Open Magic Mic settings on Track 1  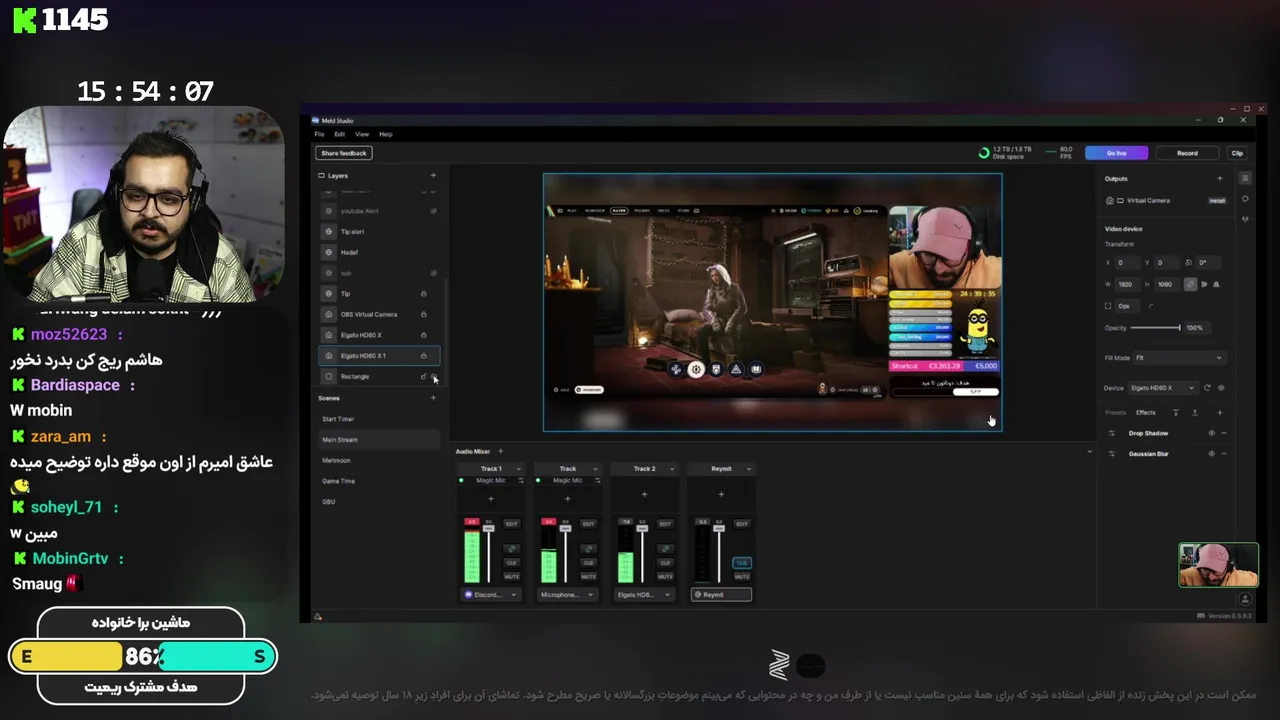[x=521, y=480]
